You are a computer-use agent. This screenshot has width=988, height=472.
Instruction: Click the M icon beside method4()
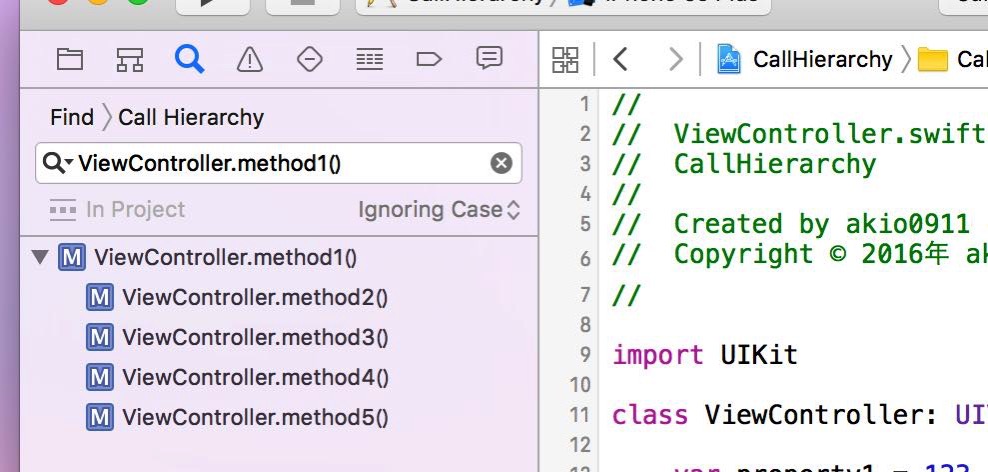[100, 377]
